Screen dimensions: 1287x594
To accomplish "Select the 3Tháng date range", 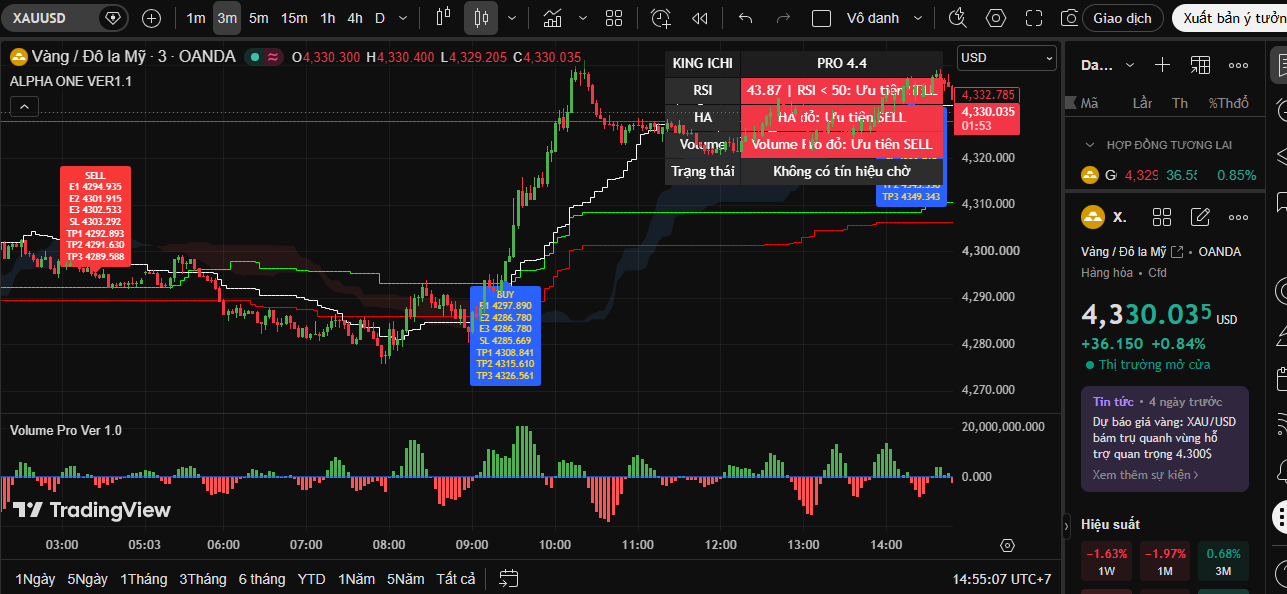I will click(203, 579).
